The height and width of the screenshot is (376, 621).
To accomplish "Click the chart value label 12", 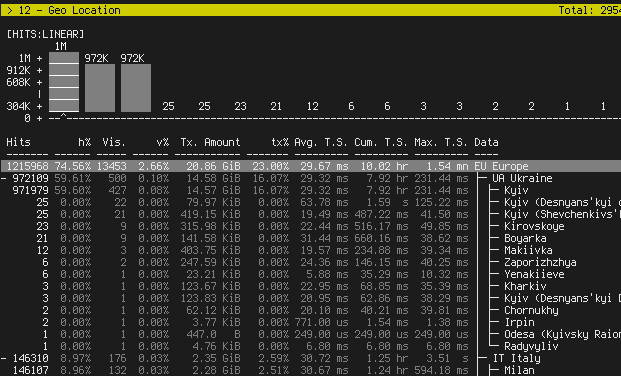I will pos(312,107).
